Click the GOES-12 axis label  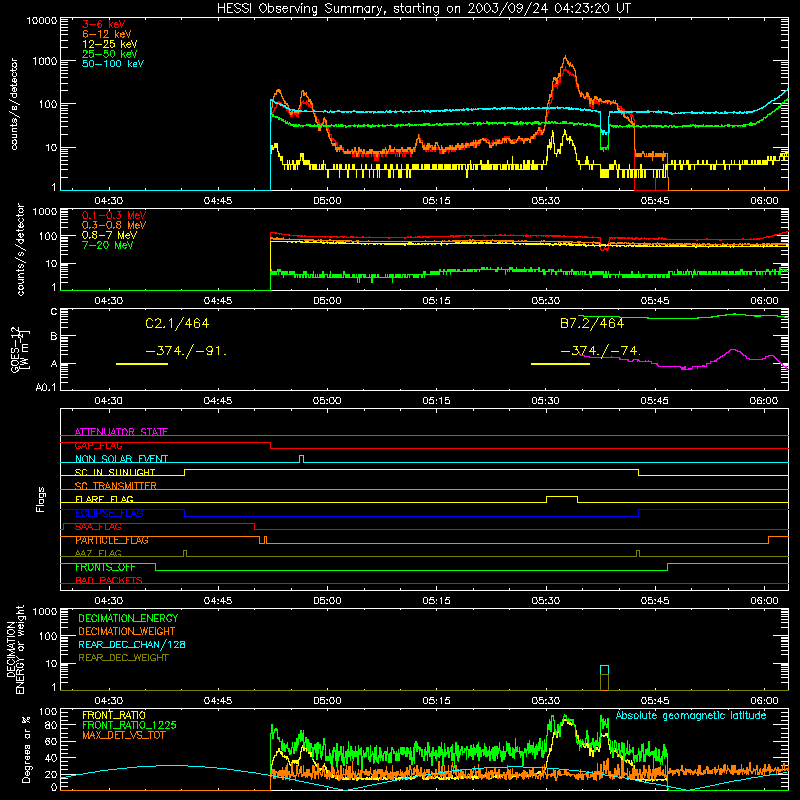(20, 349)
